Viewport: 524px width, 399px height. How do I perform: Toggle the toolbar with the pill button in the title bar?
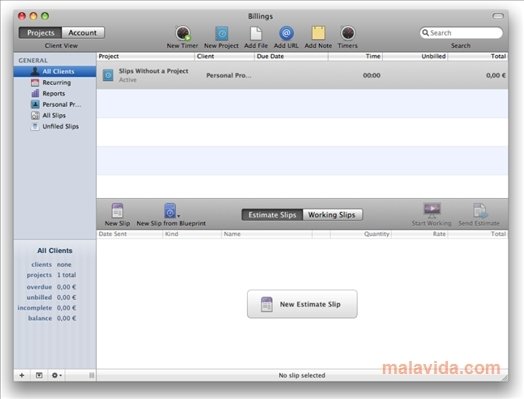coord(498,16)
